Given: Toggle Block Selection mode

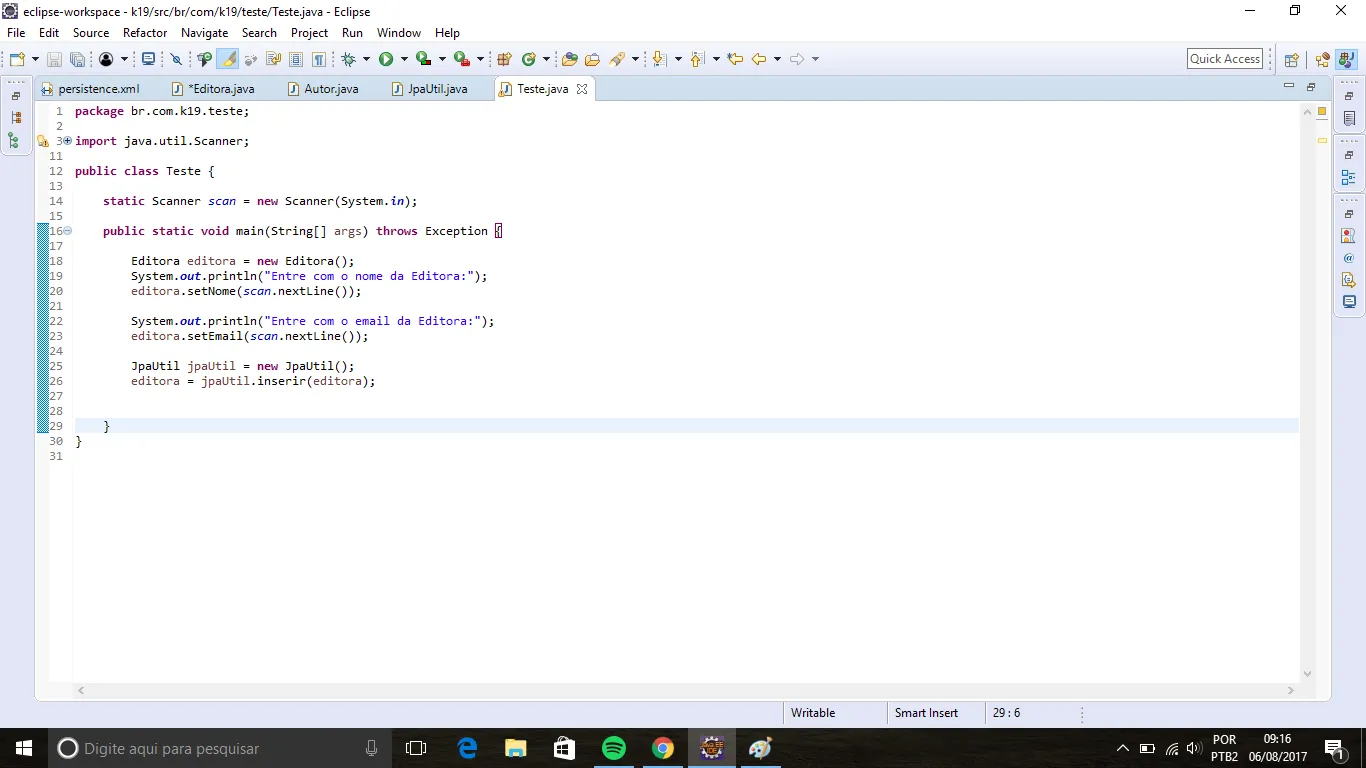Looking at the screenshot, I should click(296, 59).
